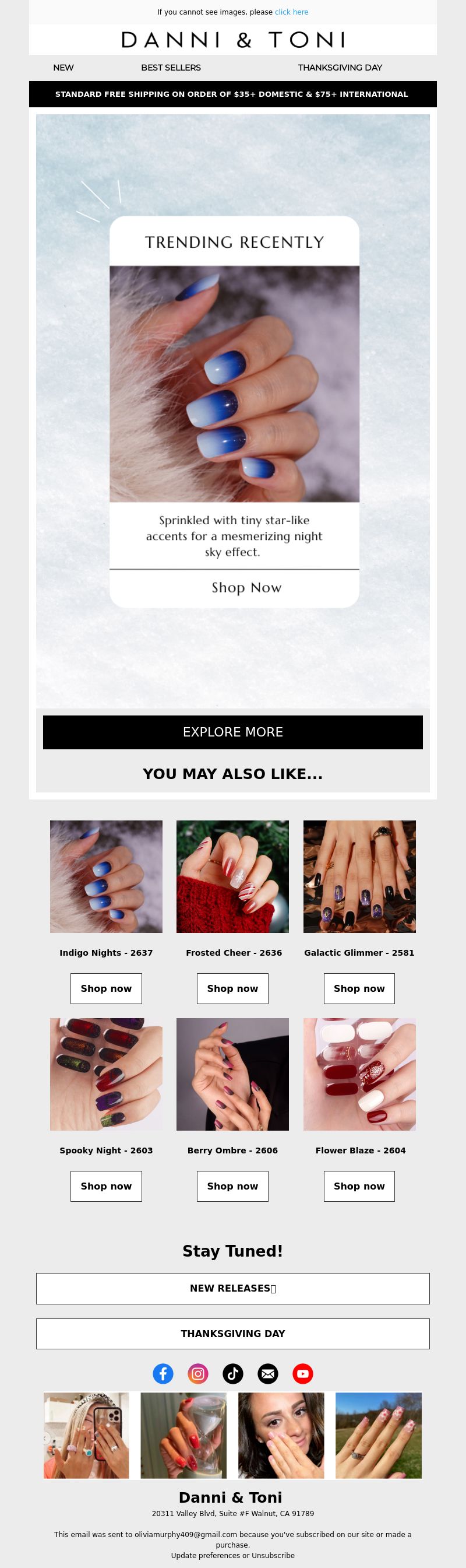
Task: Click the Unsubscribe link in footer
Action: 273,1555
